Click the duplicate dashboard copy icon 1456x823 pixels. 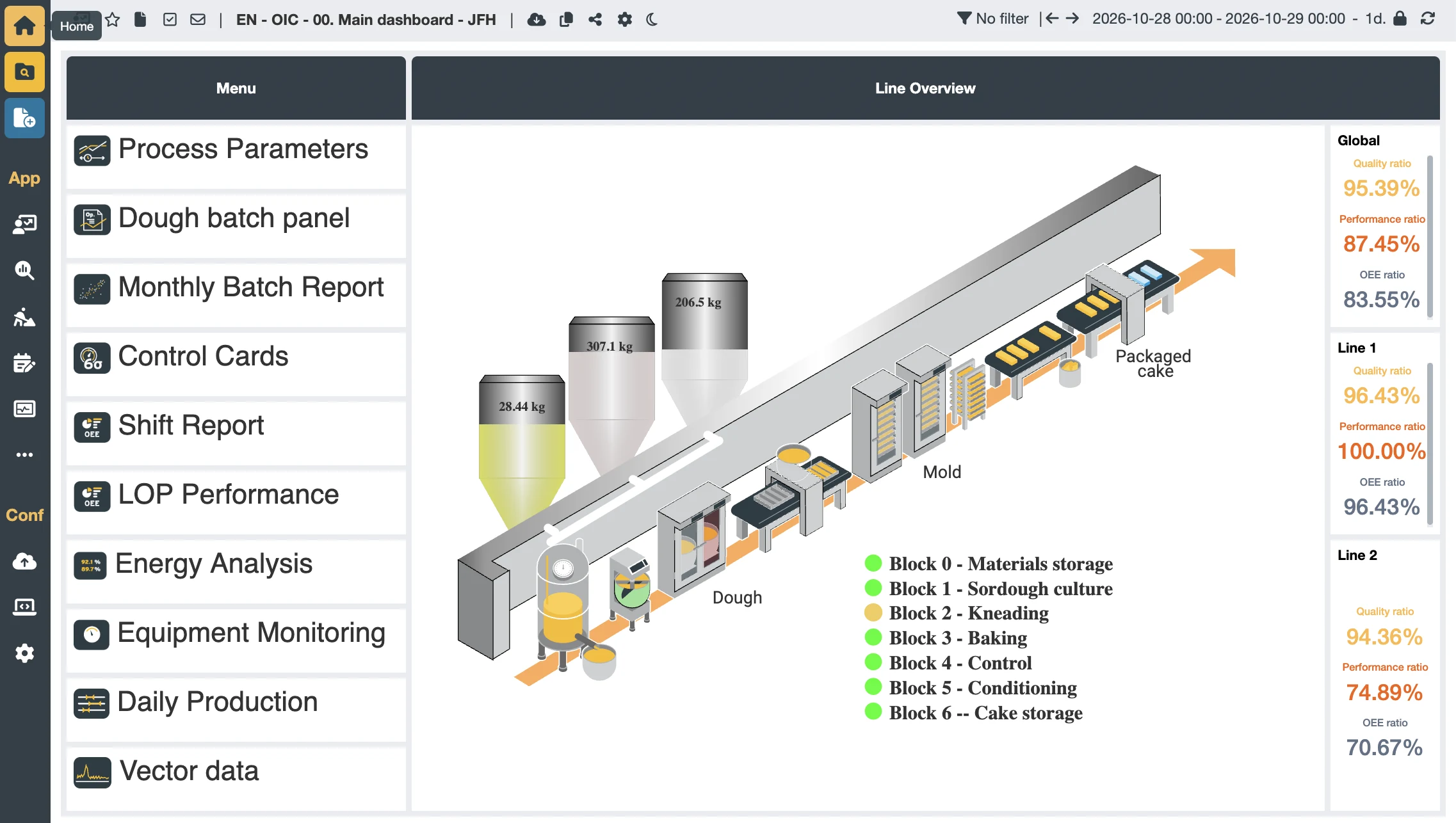(x=566, y=19)
